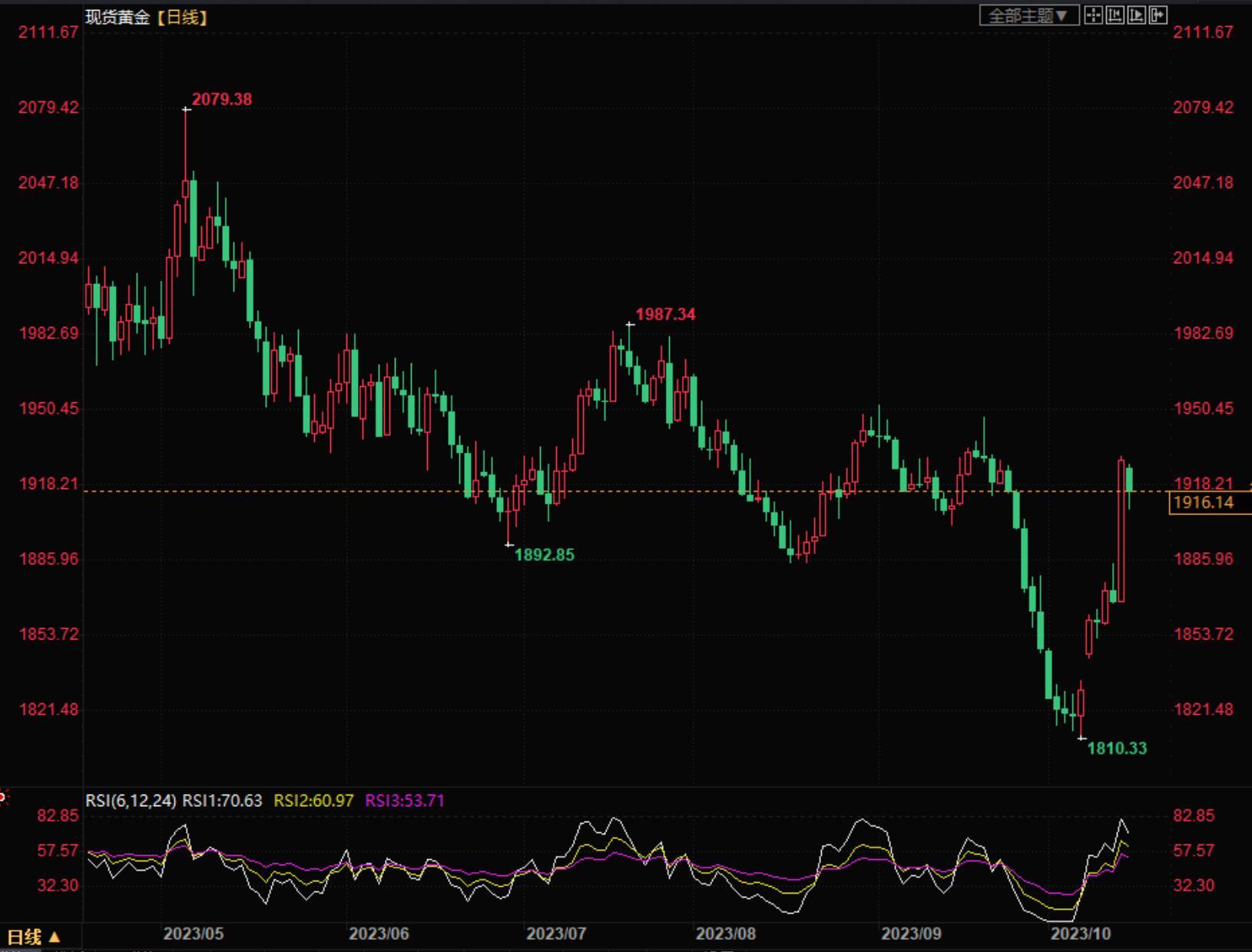This screenshot has height=952, width=1252.
Task: Click the 1987.34 July peak marker
Action: 665,314
